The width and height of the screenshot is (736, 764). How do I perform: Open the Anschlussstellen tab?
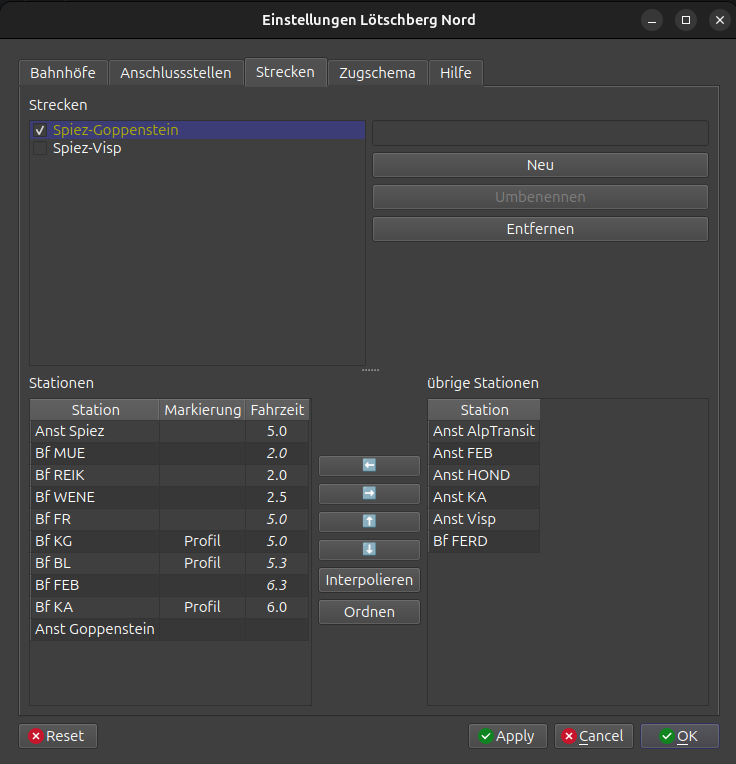176,73
